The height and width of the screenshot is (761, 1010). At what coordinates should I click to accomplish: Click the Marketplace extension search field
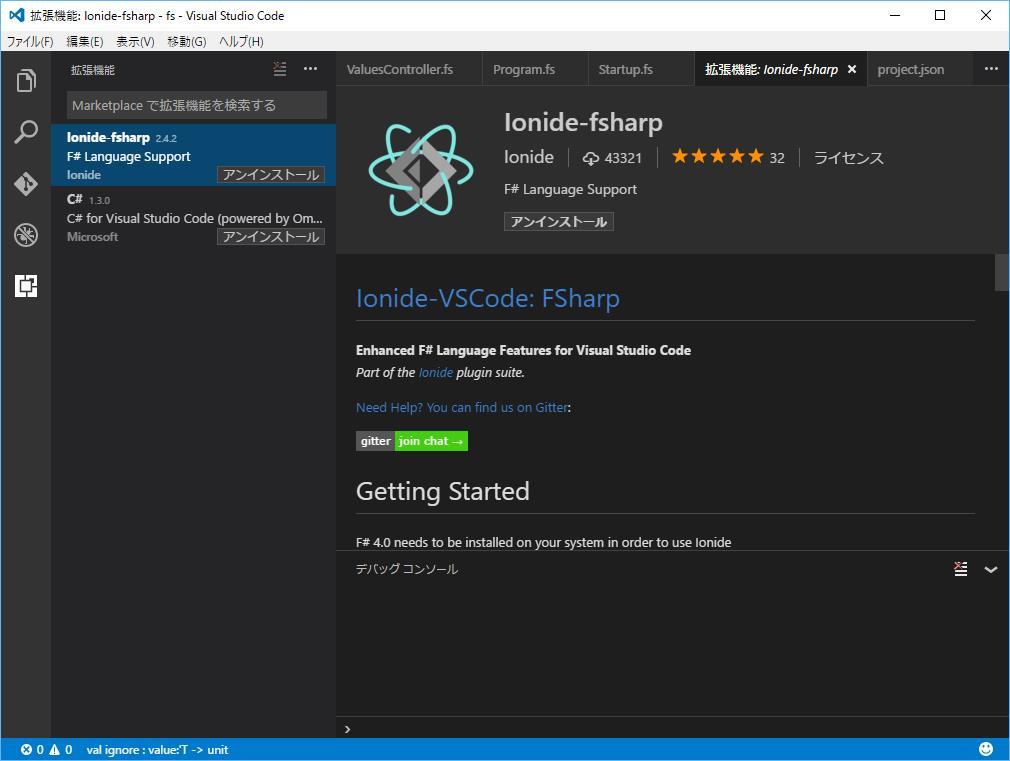coord(197,105)
